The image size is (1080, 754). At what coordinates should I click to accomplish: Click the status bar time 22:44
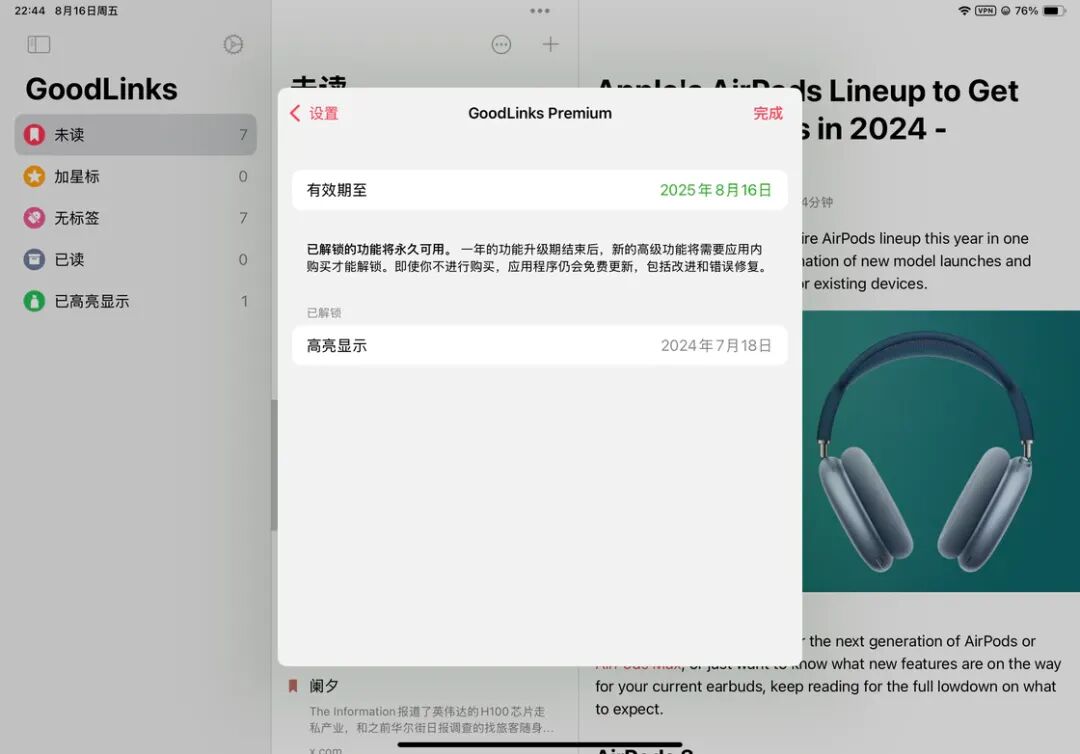click(x=30, y=10)
